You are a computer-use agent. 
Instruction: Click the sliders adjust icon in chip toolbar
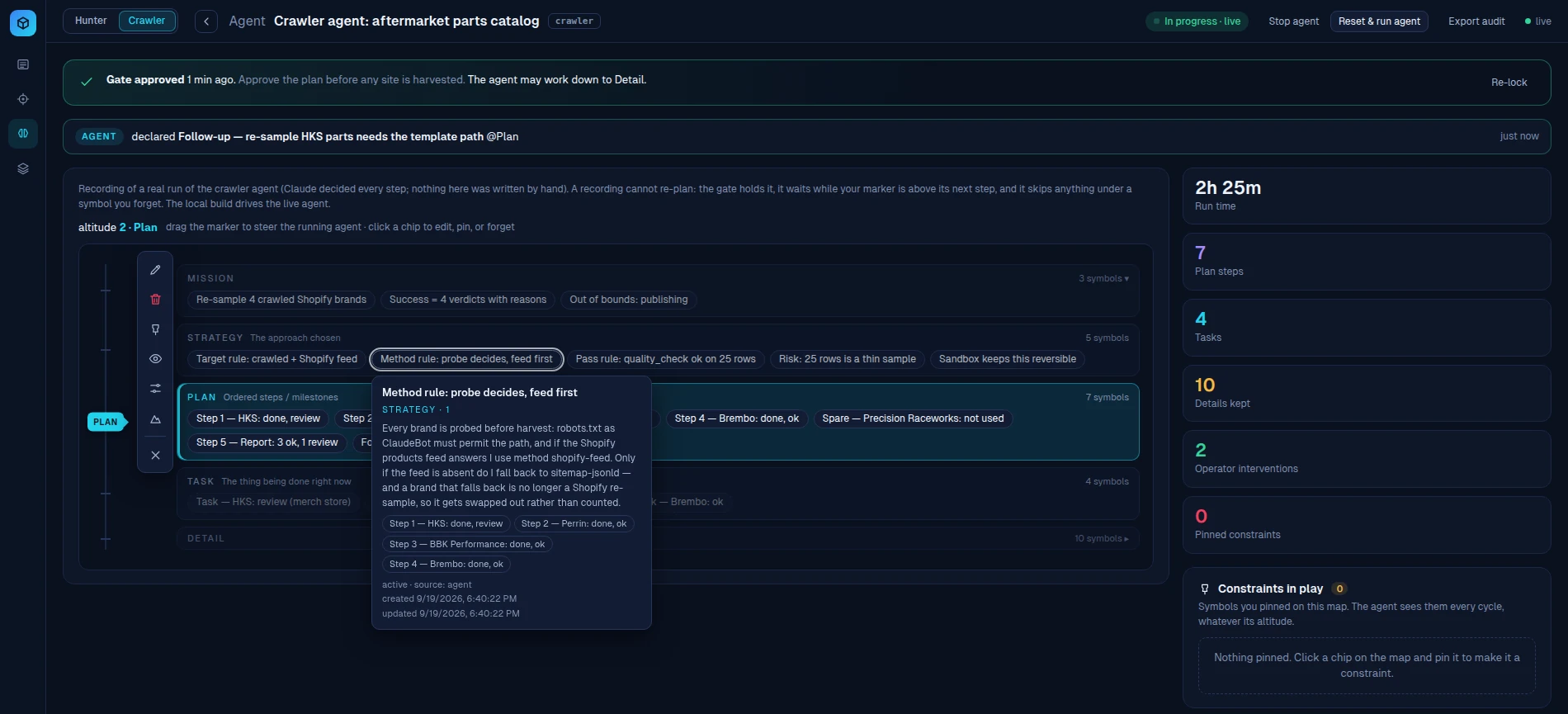[x=155, y=388]
